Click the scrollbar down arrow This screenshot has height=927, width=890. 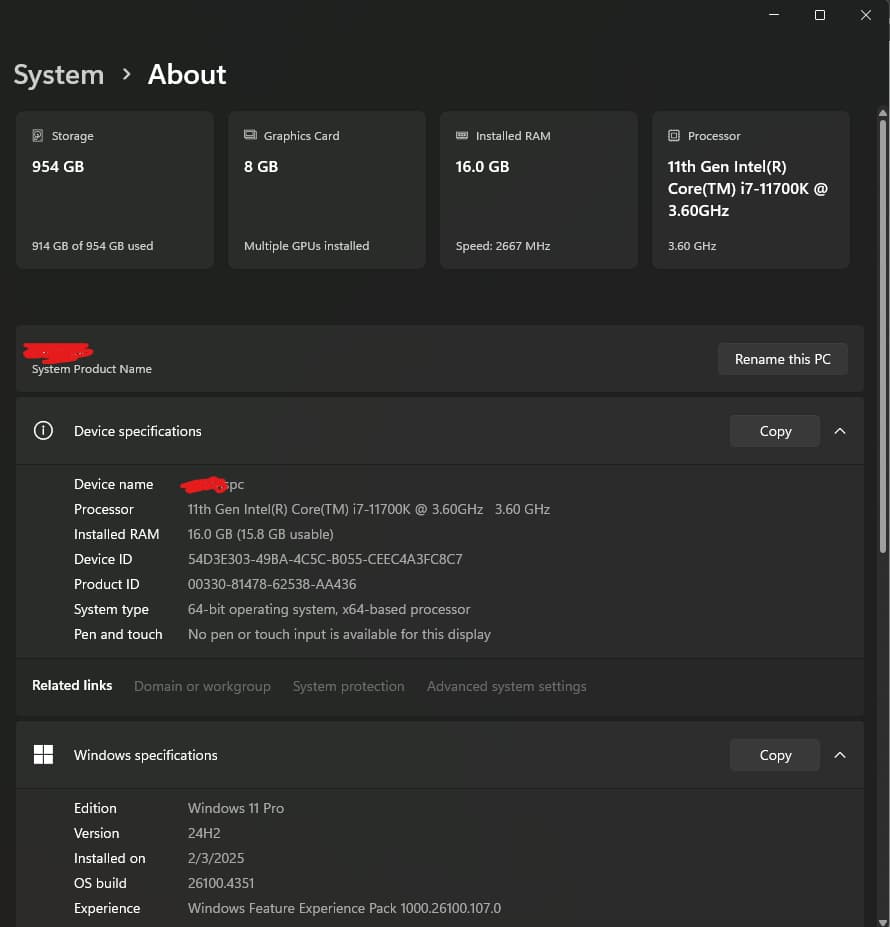tap(882, 922)
